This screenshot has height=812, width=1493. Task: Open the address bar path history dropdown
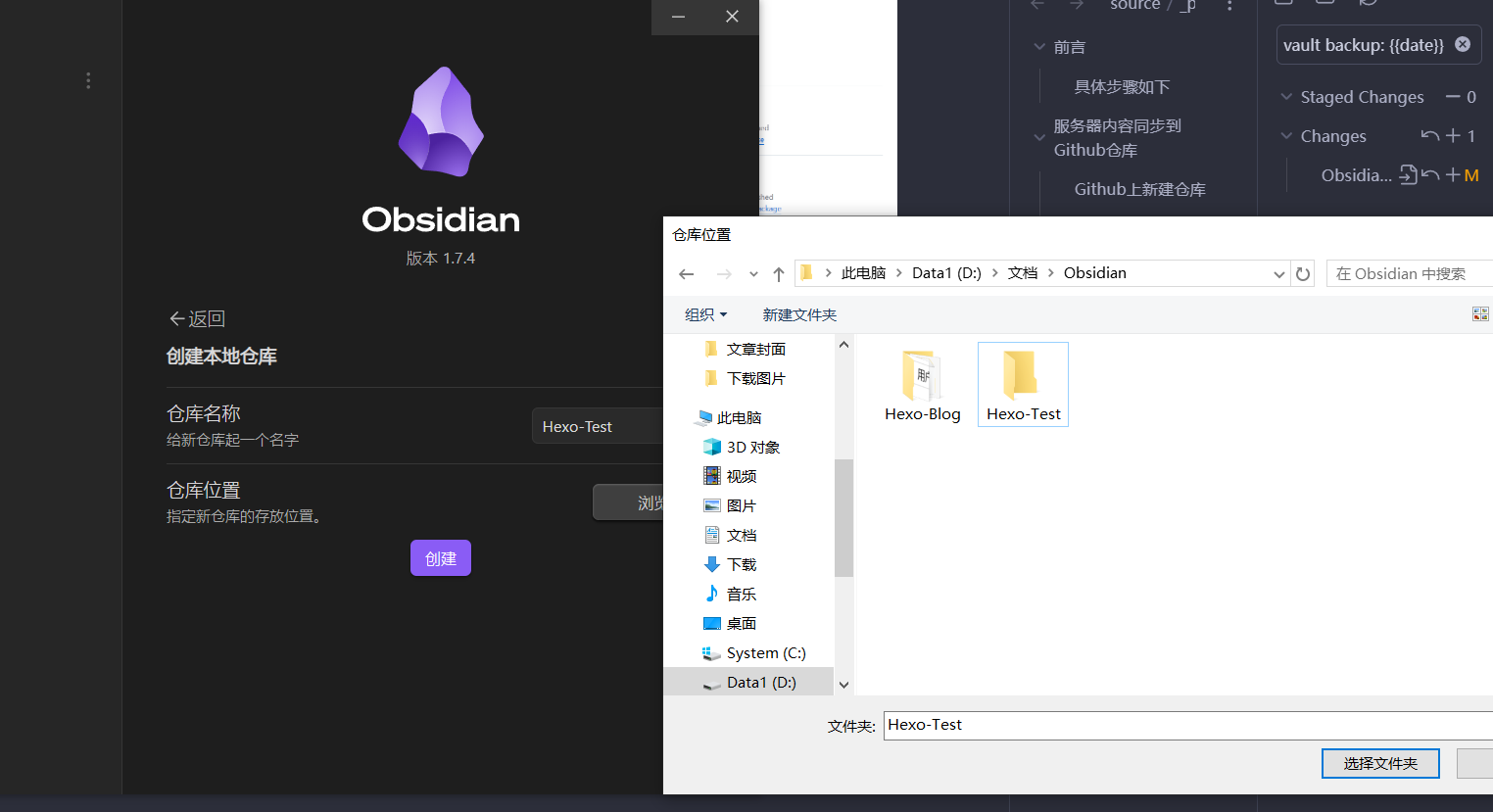click(1278, 274)
